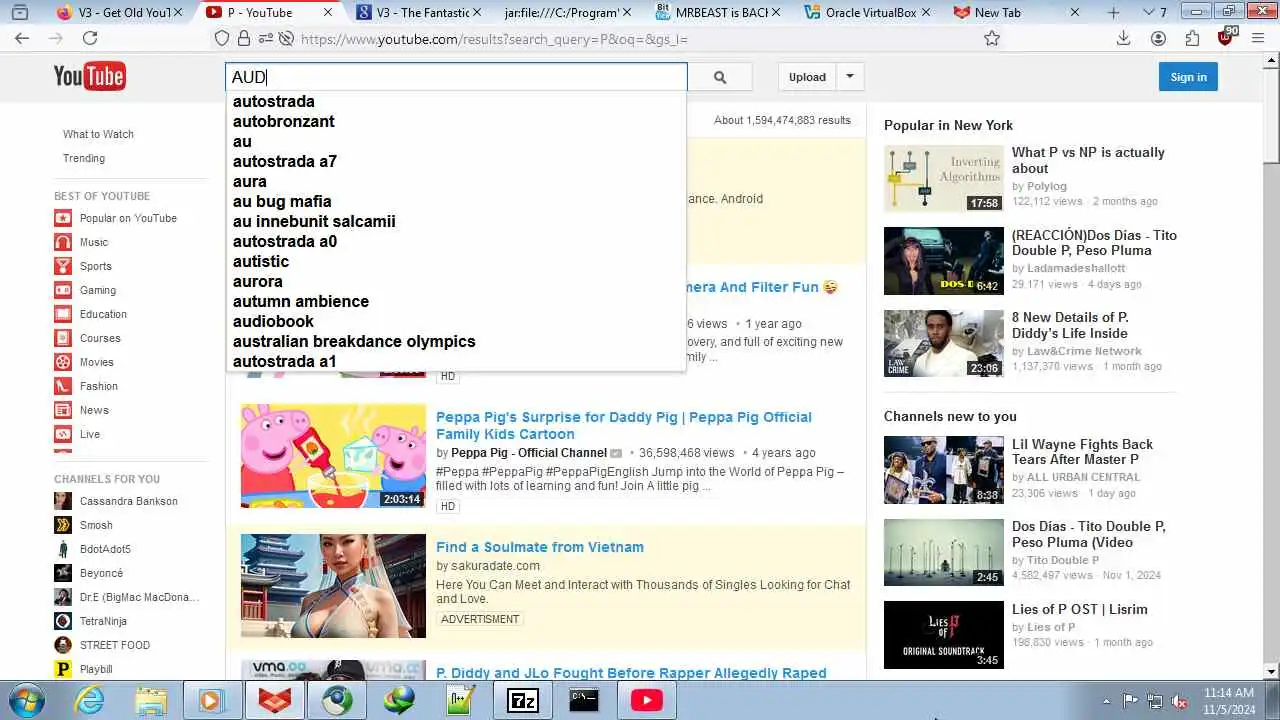Image resolution: width=1280 pixels, height=720 pixels.
Task: Click the Movies category icon
Action: pyautogui.click(x=63, y=362)
